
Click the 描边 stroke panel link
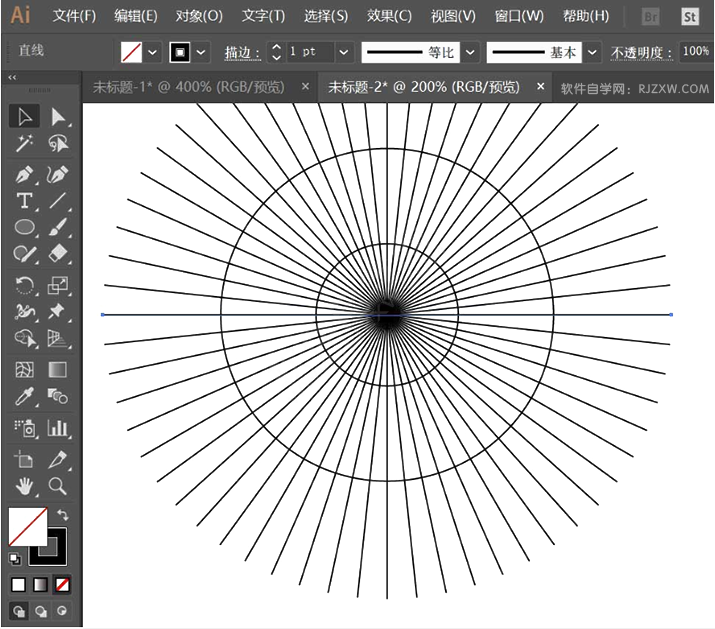coord(242,51)
